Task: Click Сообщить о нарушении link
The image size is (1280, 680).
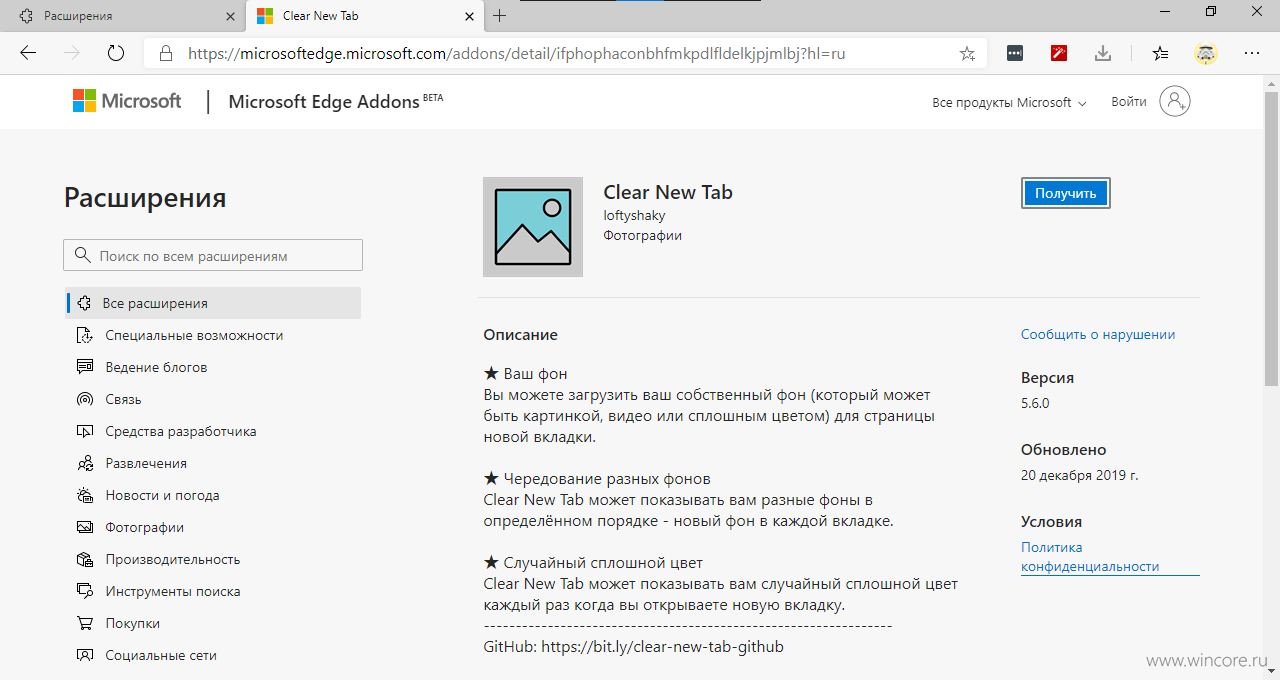Action: tap(1098, 335)
